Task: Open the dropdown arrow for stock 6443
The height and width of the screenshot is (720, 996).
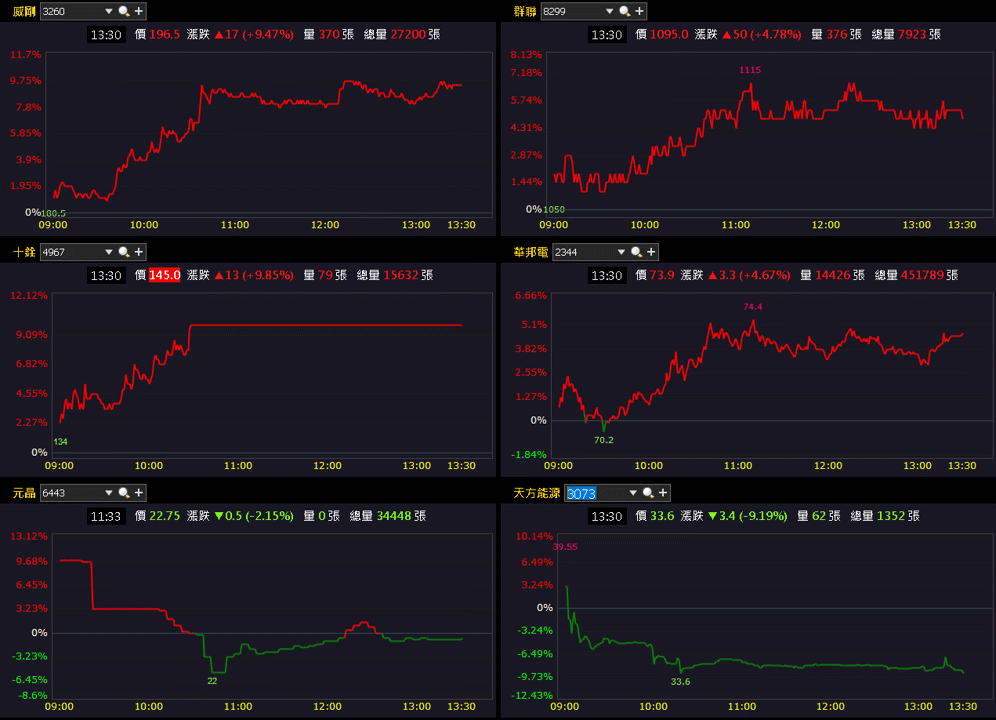Action: click(x=109, y=493)
